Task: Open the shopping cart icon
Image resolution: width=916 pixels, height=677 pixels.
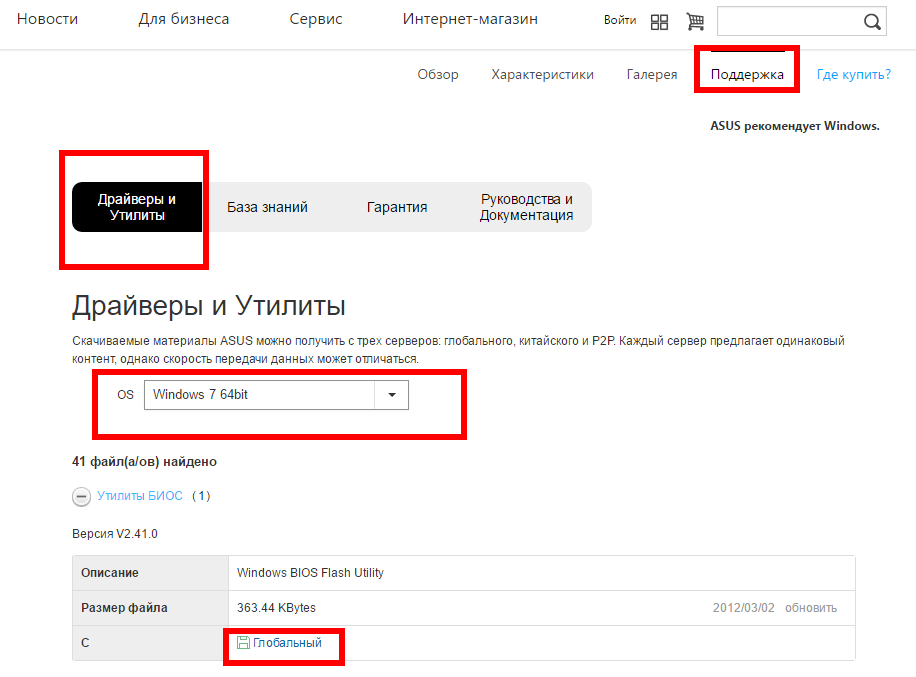Action: pyautogui.click(x=695, y=22)
